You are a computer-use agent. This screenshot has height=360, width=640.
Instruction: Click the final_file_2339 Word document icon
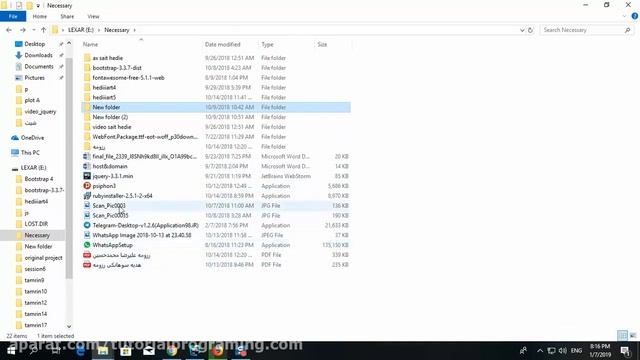(87, 156)
